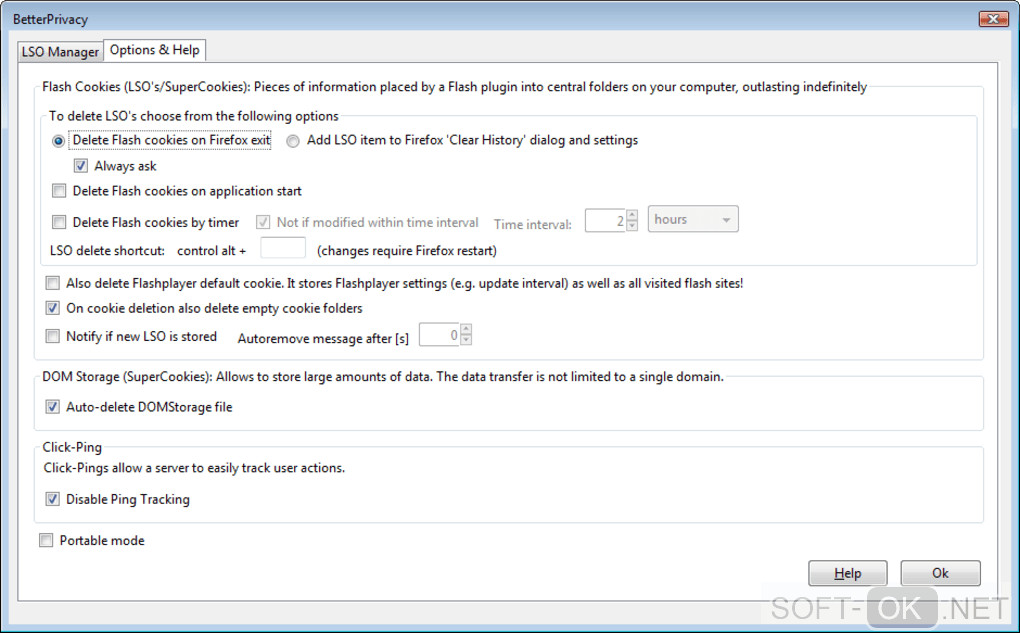Screen dimensions: 1020x633
Task: Toggle Not if modified within time interval
Action: (263, 222)
